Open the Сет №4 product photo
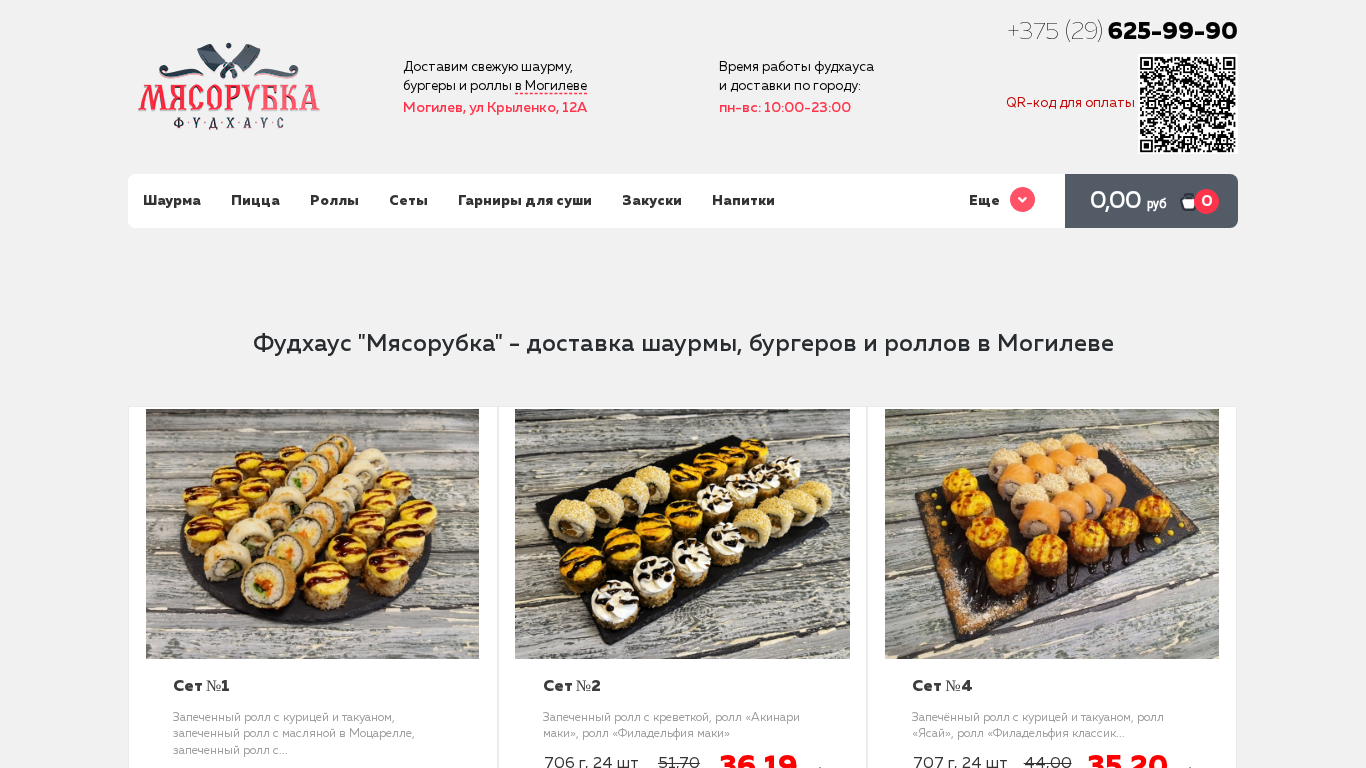Screen dimensions: 1366x768 pos(1052,534)
